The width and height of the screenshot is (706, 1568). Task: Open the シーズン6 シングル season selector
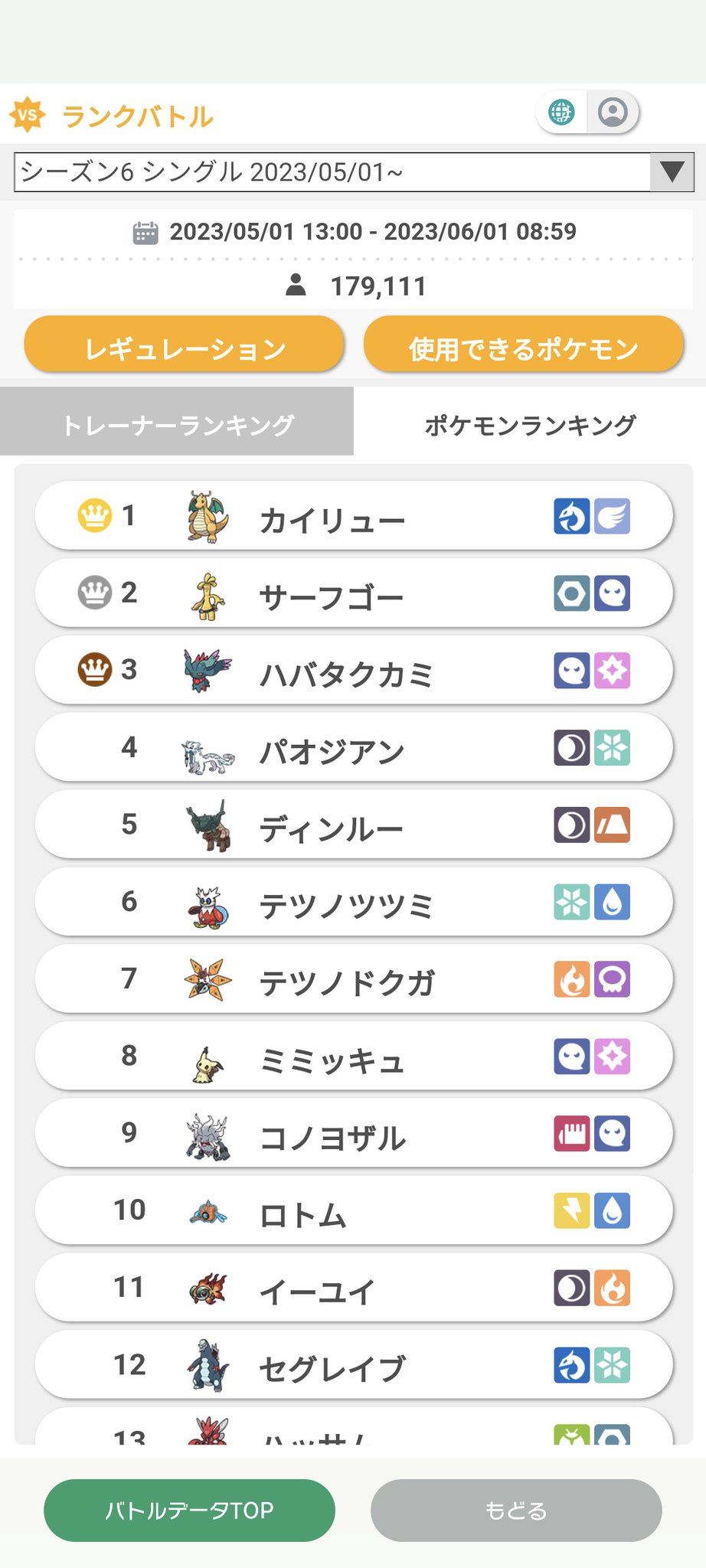pos(354,172)
